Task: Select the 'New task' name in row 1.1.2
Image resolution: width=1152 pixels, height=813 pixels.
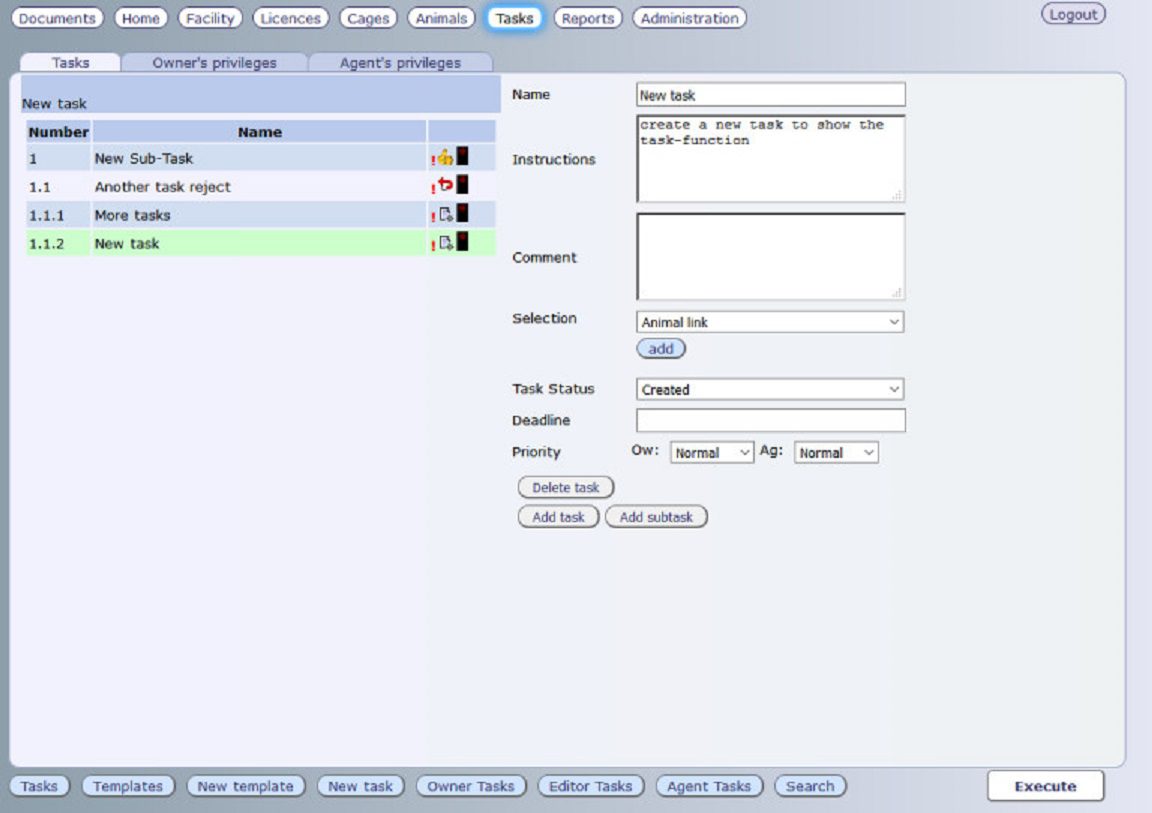Action: (x=126, y=243)
